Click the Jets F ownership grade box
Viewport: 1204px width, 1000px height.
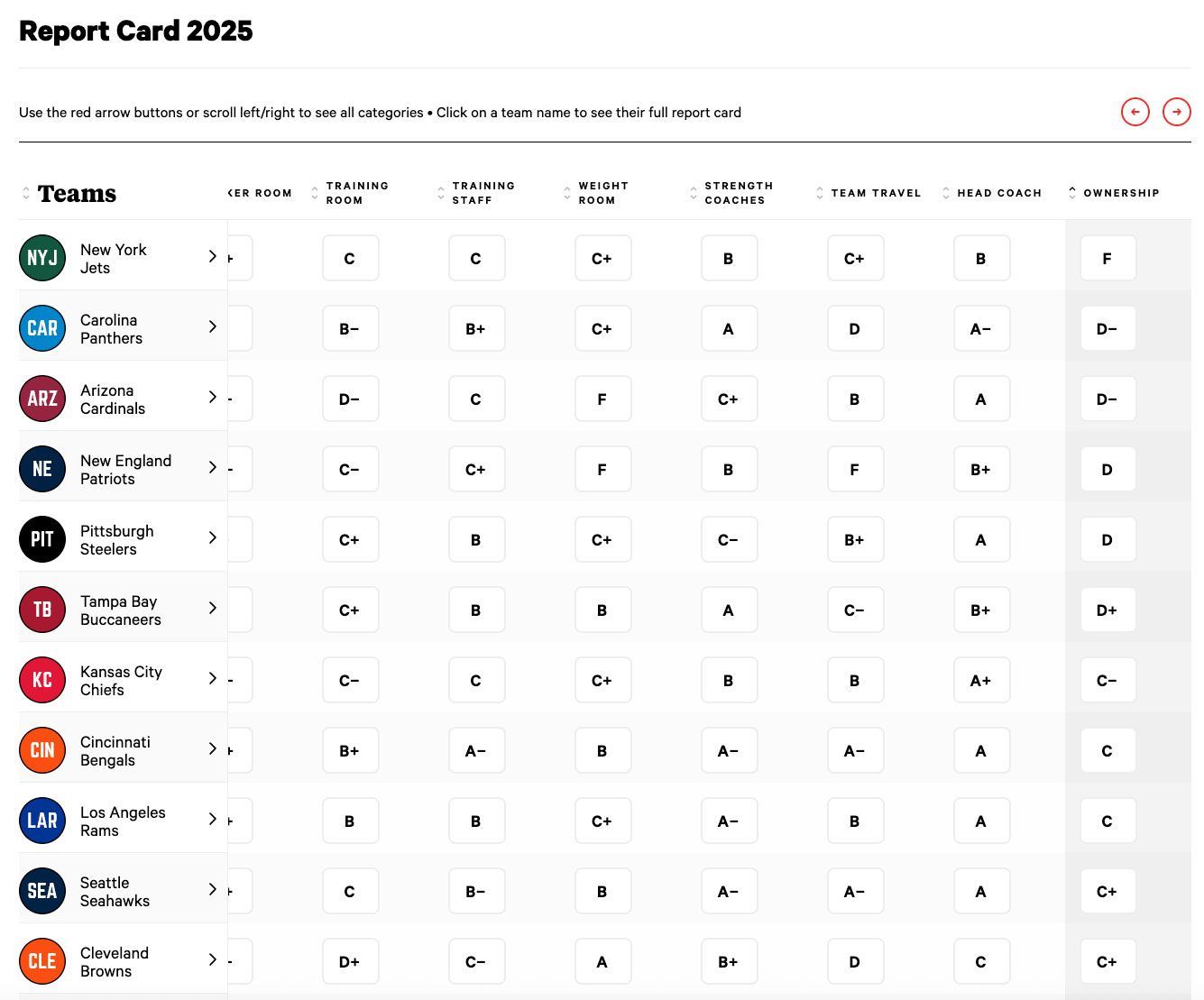[1107, 259]
